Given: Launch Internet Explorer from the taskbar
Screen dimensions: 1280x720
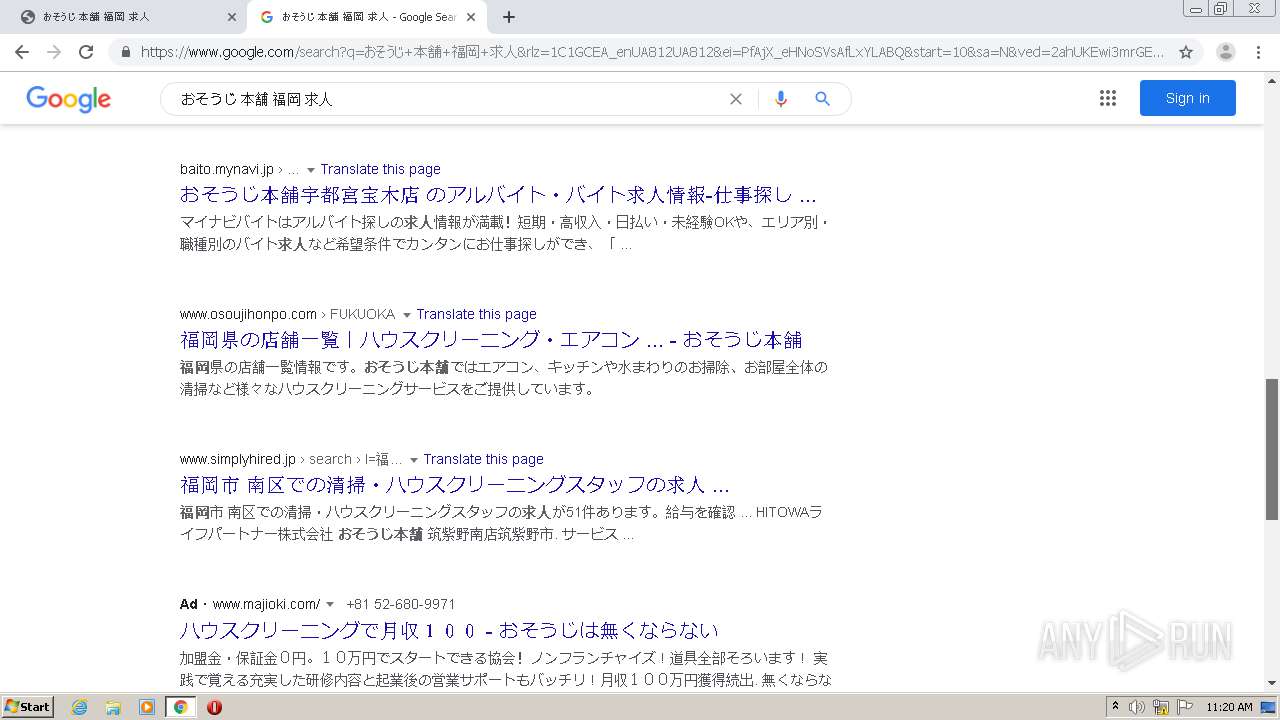Looking at the screenshot, I should click(x=80, y=707).
